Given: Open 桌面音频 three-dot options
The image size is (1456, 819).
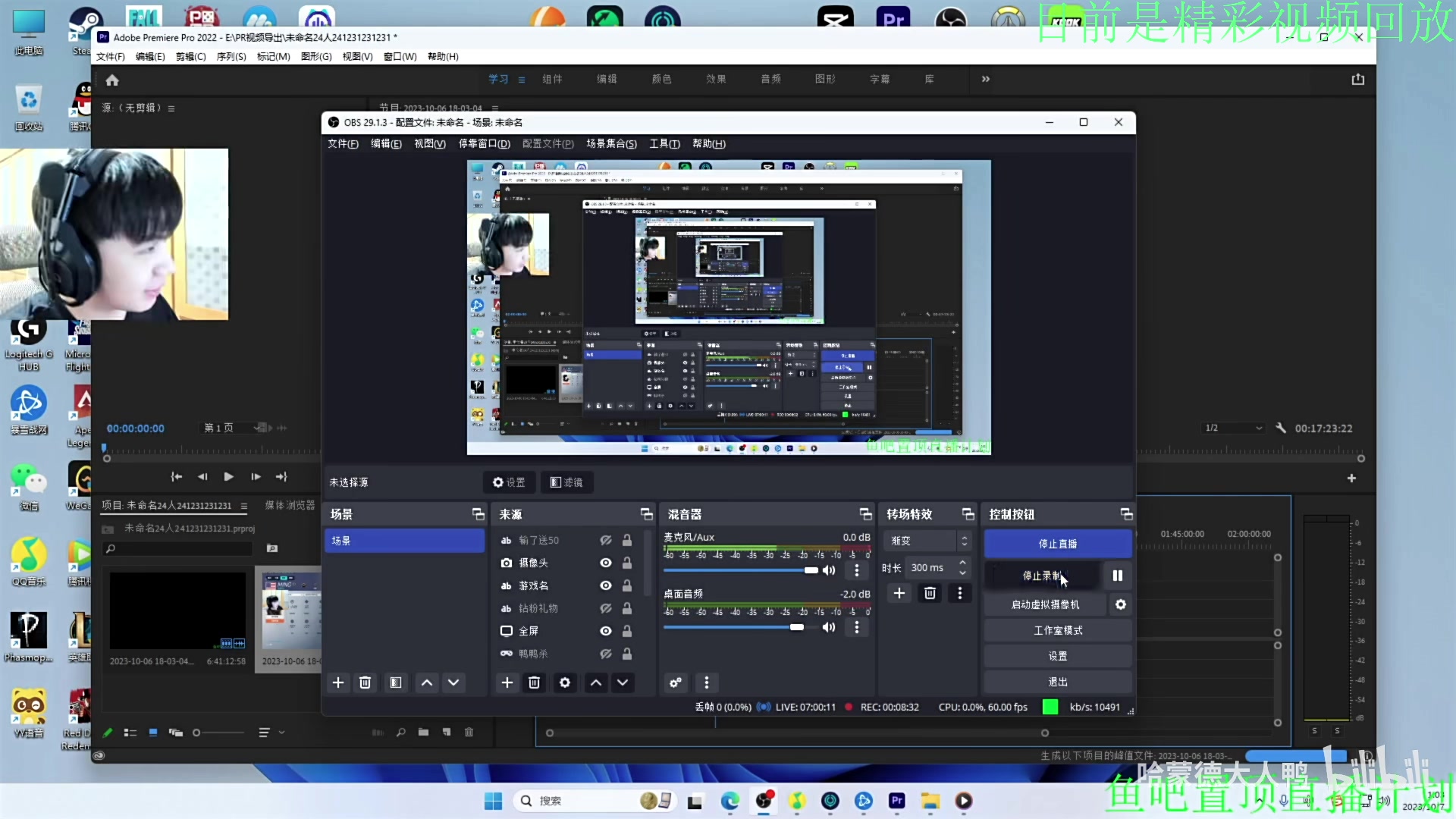Looking at the screenshot, I should click(x=857, y=627).
